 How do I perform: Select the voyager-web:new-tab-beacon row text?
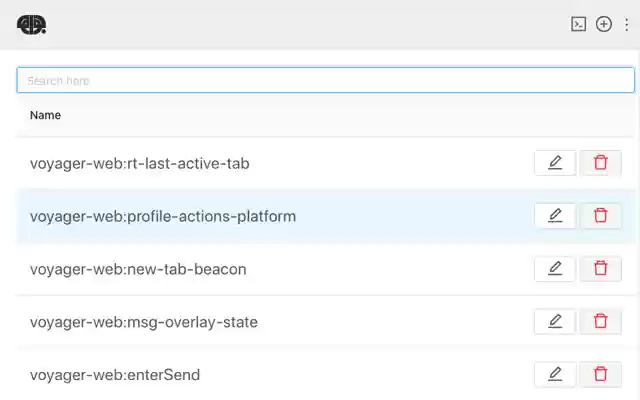click(x=138, y=269)
